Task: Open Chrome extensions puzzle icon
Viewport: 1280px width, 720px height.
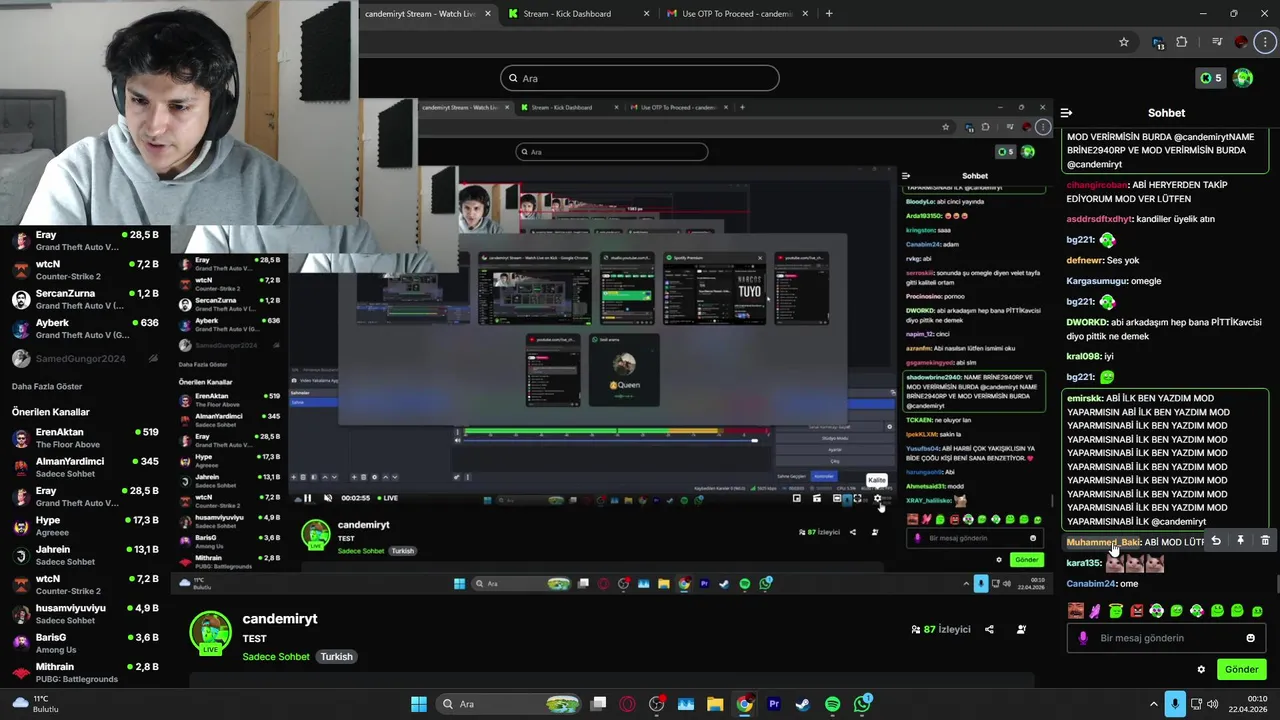Action: coord(1182,42)
